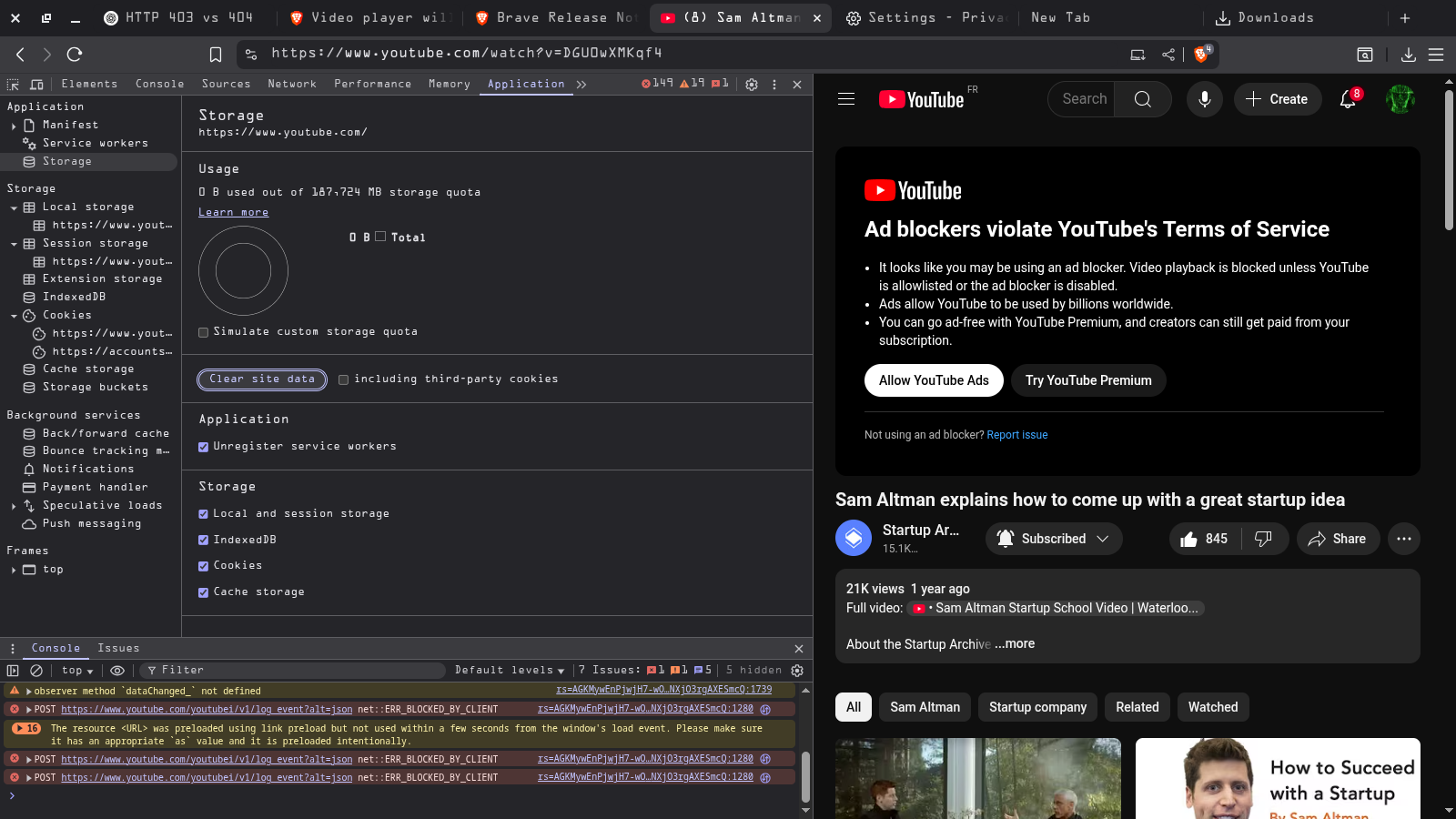Uncheck Local and session storage
Image resolution: width=1456 pixels, height=819 pixels.
click(x=204, y=514)
